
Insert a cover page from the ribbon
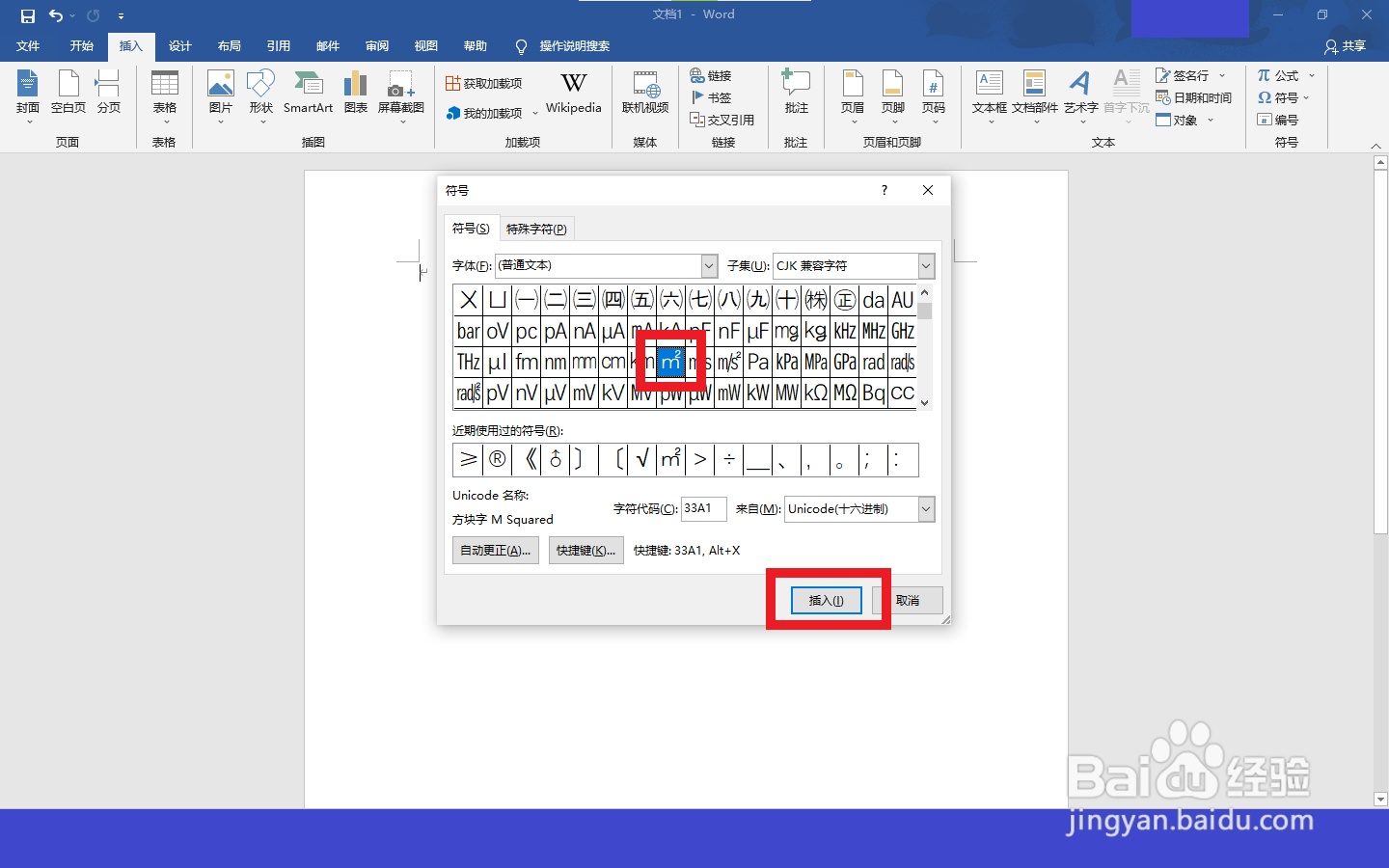(28, 95)
